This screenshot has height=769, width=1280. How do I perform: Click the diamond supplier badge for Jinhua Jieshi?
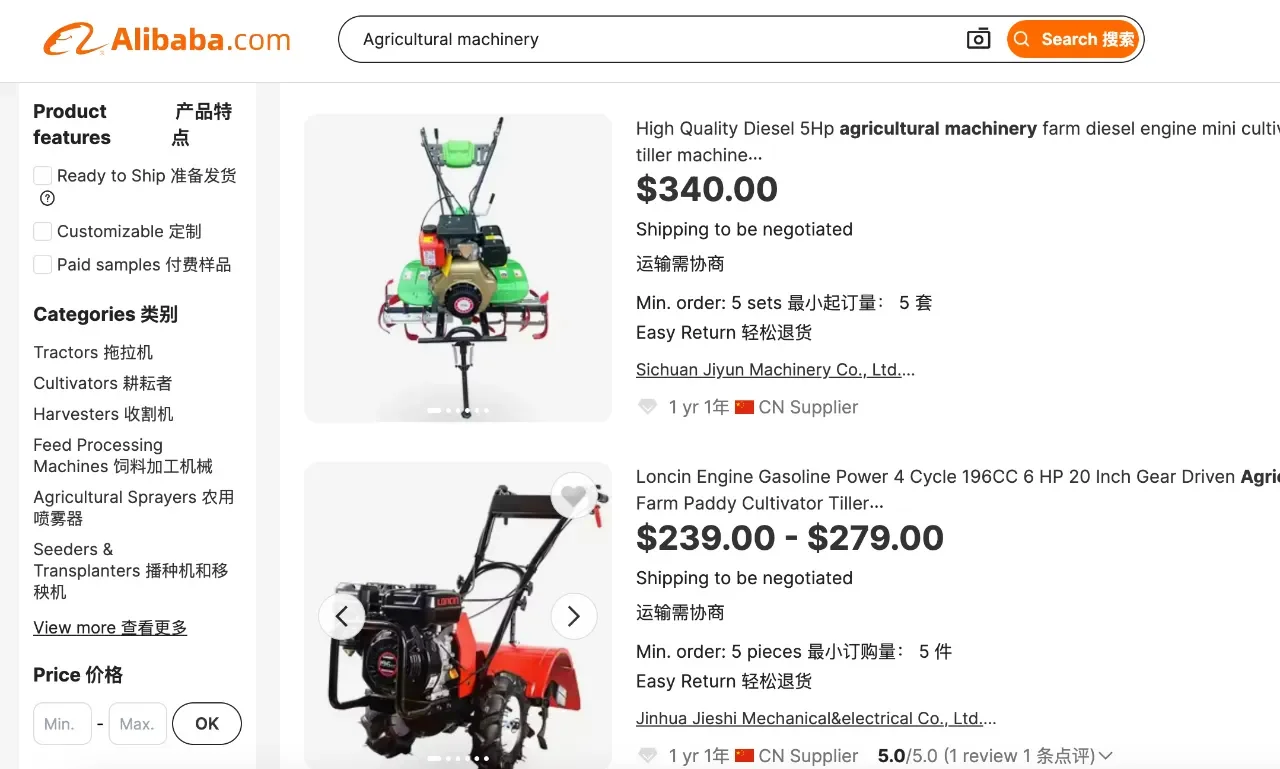coord(647,756)
